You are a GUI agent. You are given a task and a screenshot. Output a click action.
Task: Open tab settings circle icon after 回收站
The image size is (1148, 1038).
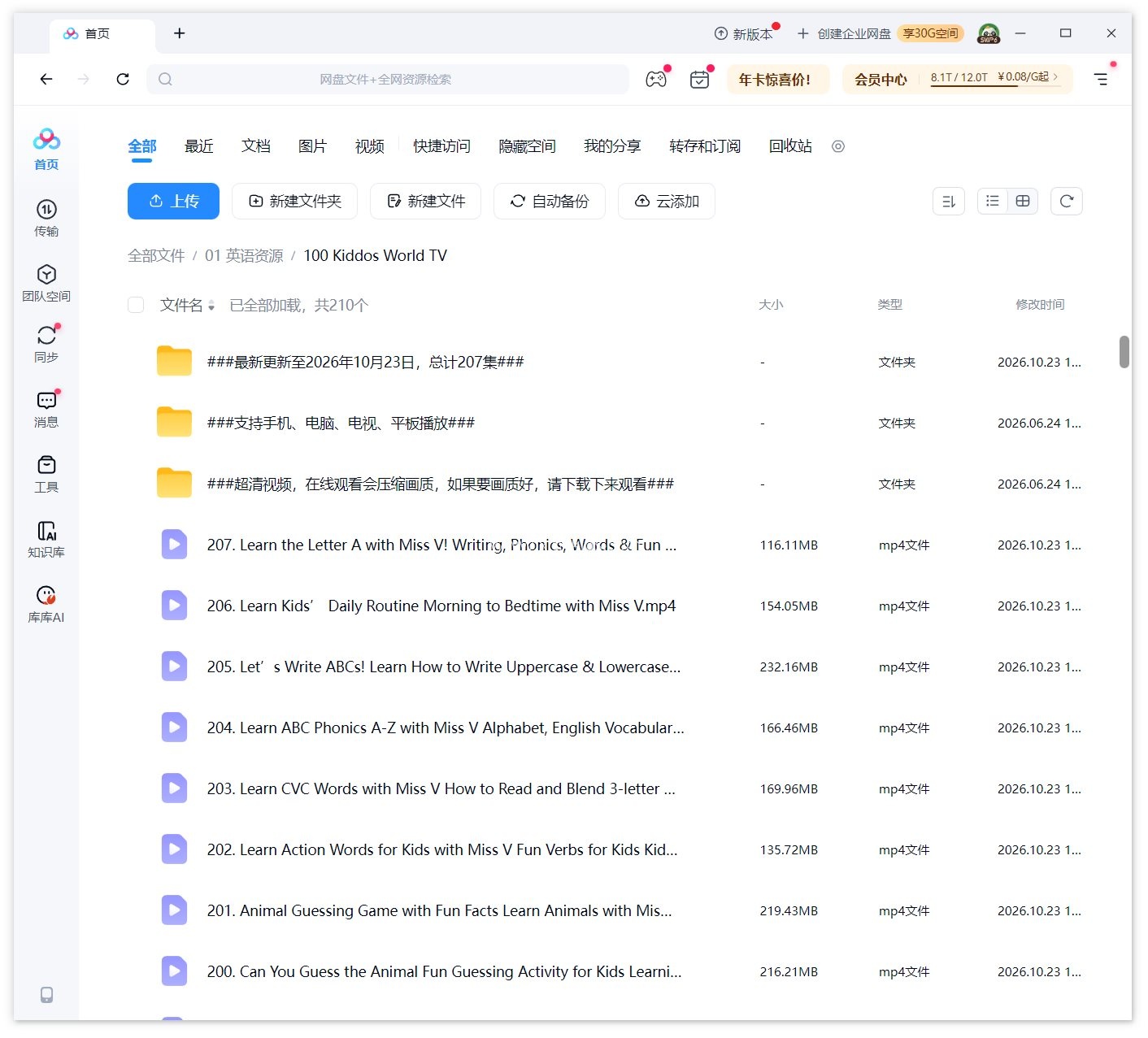838,146
